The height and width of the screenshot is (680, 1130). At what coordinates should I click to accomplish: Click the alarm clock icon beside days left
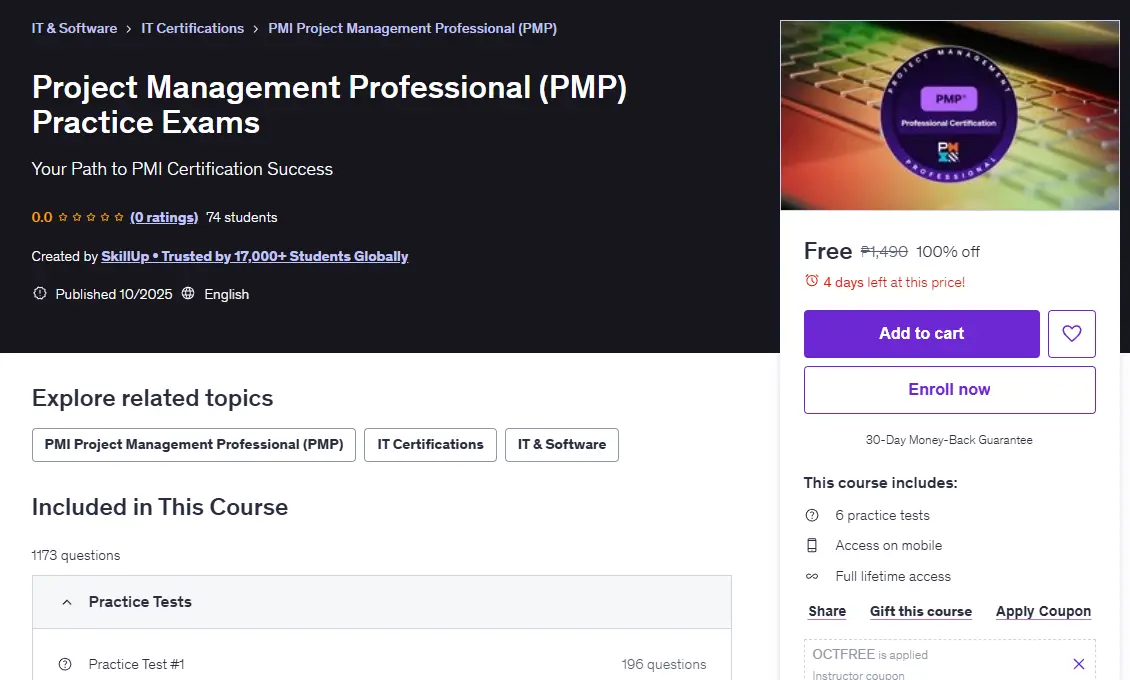click(x=811, y=281)
